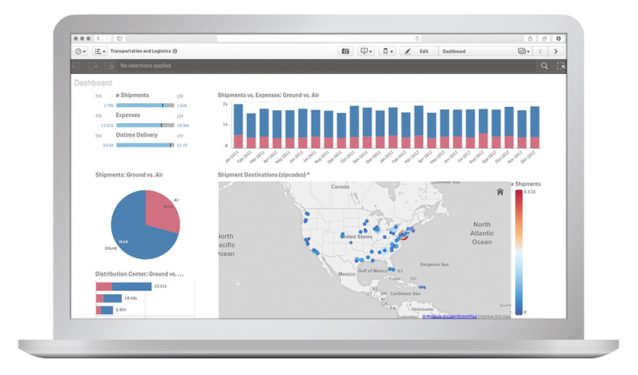638x375 pixels.
Task: Click the 'Mexico' map label
Action: (347, 274)
